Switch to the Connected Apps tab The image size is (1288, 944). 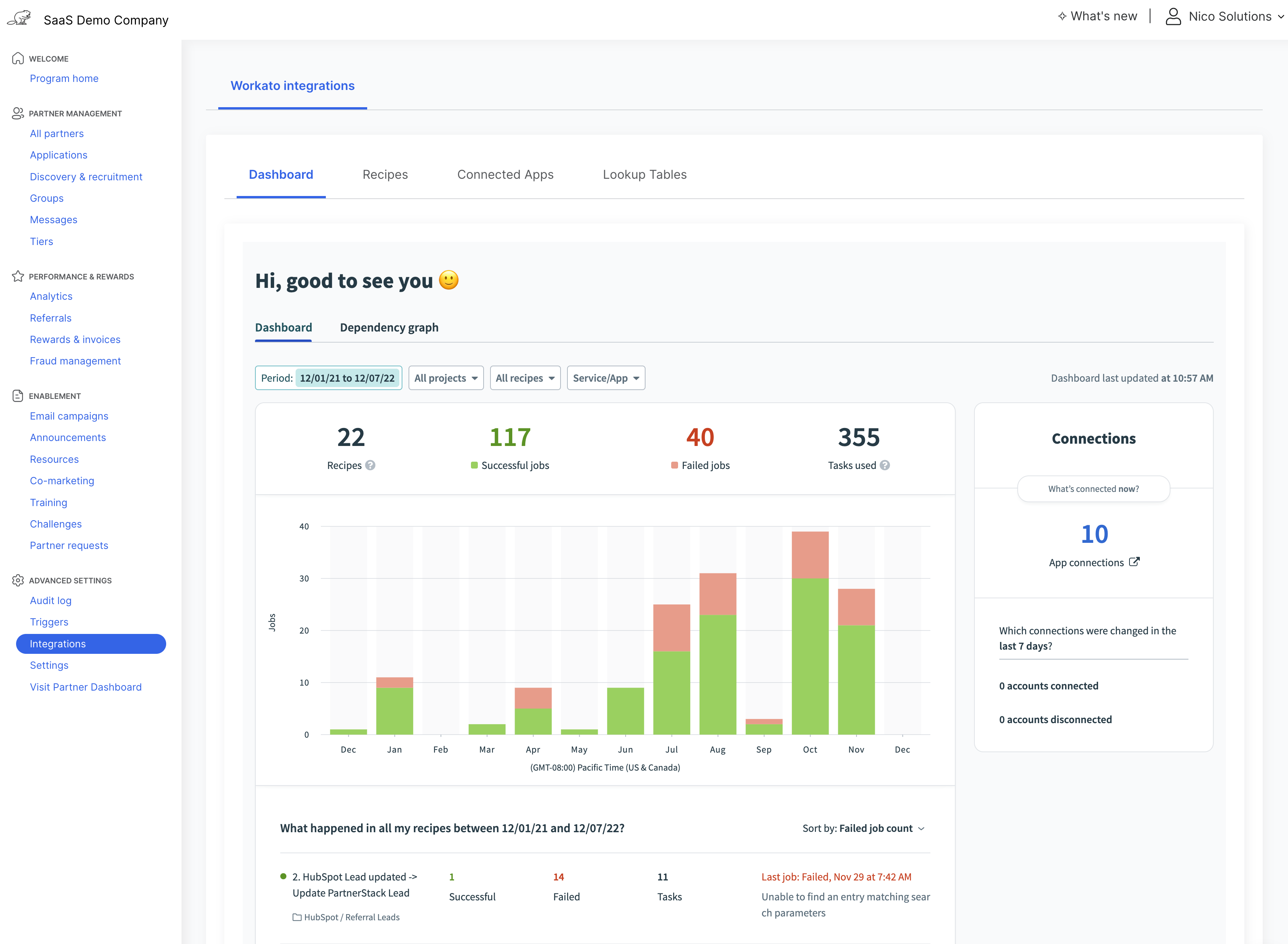click(x=505, y=174)
